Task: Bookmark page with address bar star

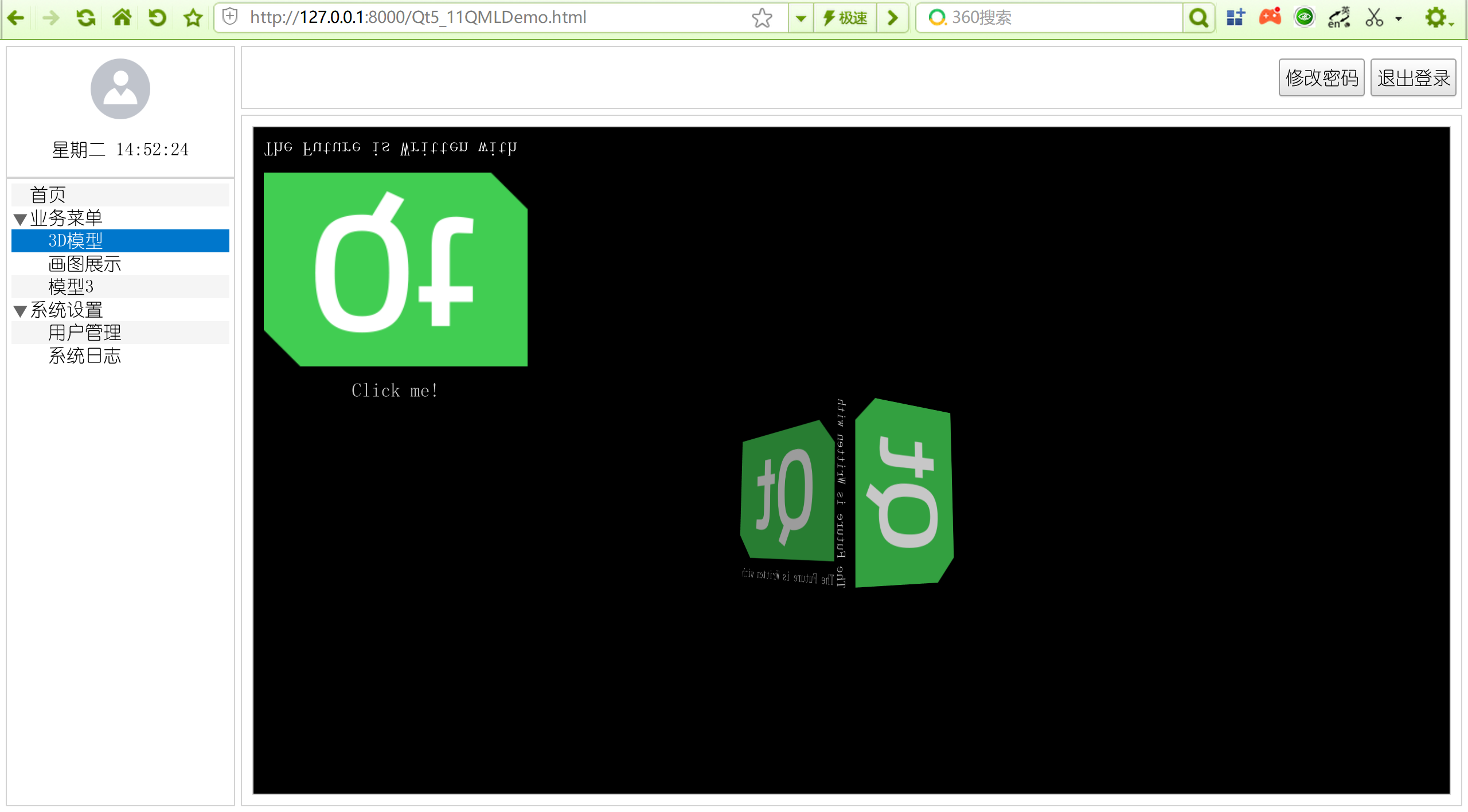Action: (x=762, y=18)
